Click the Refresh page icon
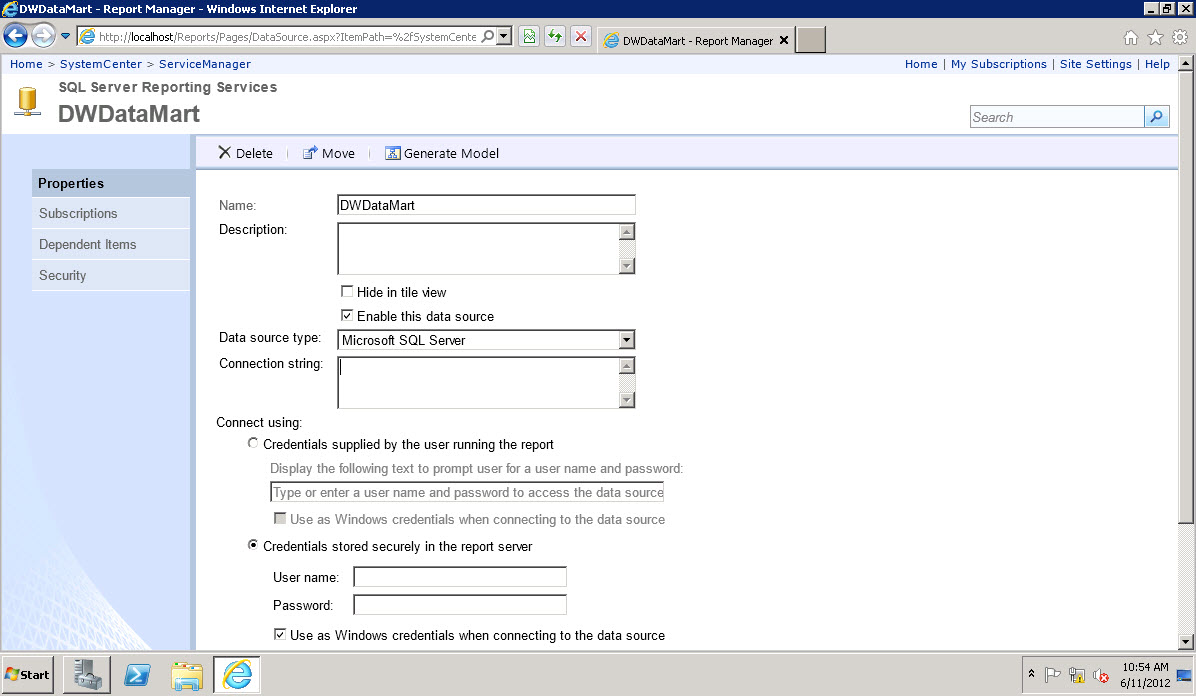This screenshot has width=1196, height=696. pyautogui.click(x=555, y=36)
